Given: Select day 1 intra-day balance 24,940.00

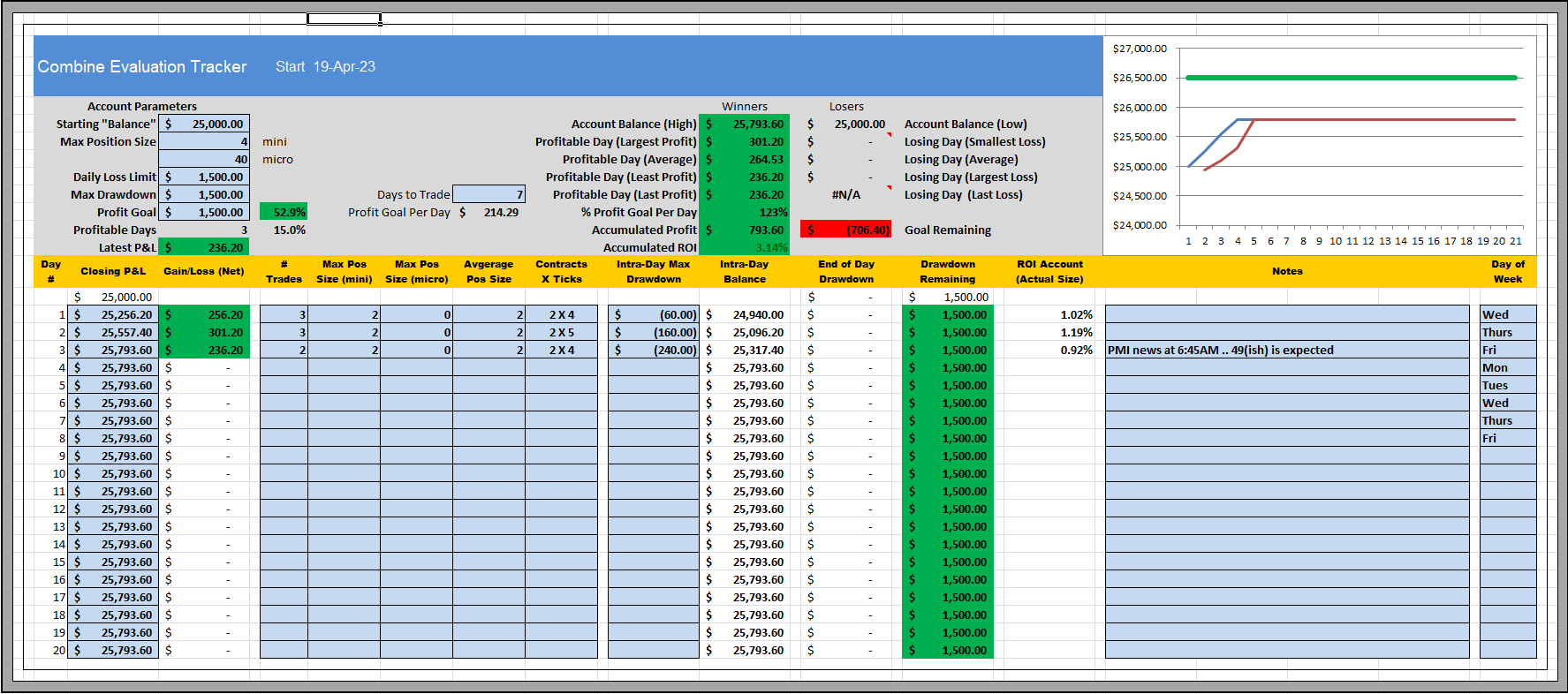Looking at the screenshot, I should [744, 314].
